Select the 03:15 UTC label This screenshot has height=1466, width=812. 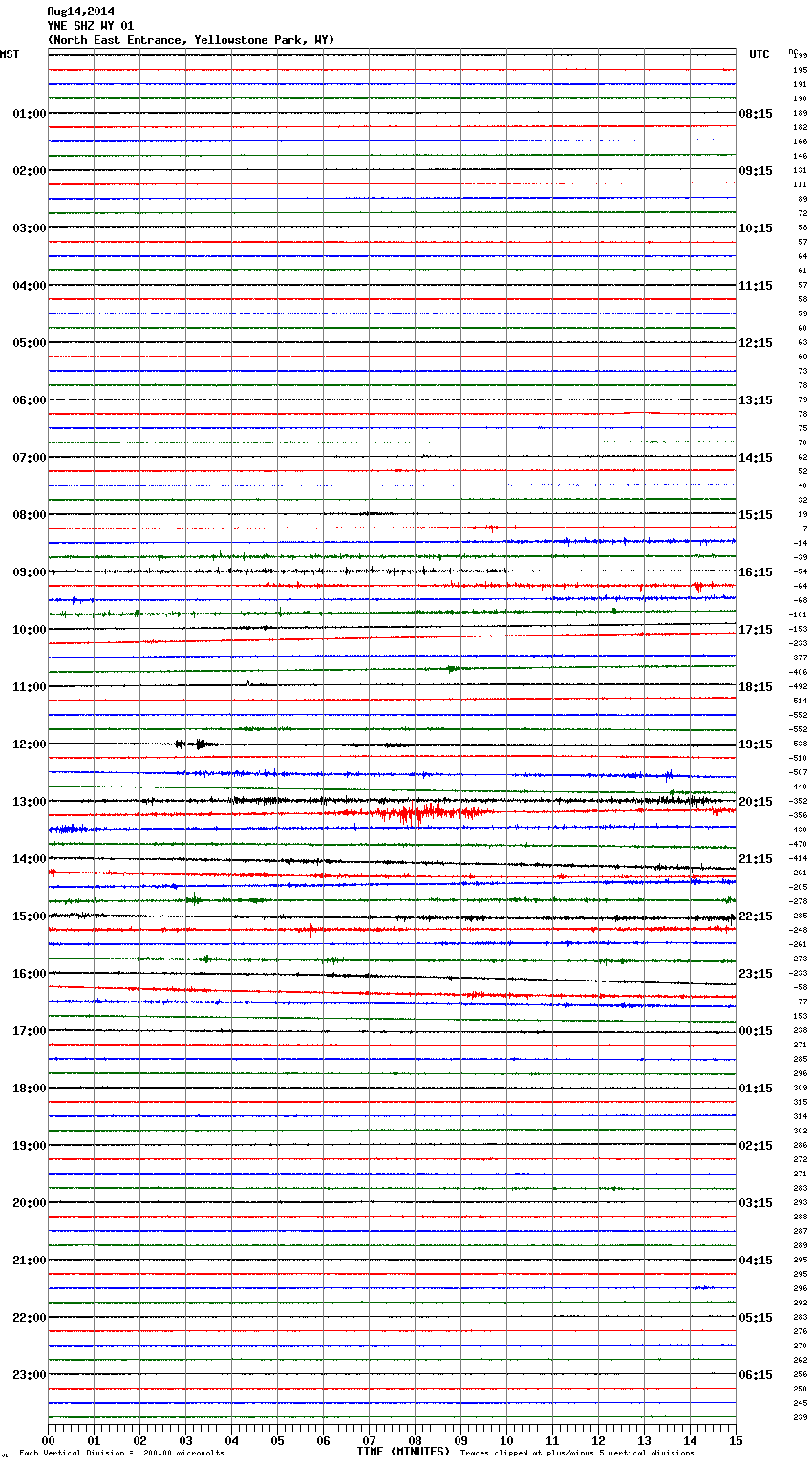point(756,1203)
